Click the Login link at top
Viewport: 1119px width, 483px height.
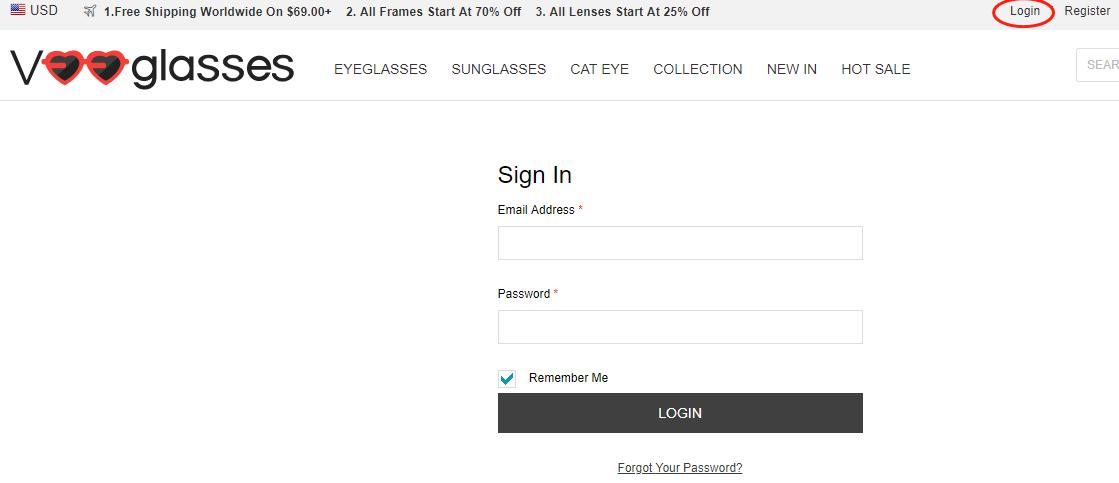click(1025, 11)
